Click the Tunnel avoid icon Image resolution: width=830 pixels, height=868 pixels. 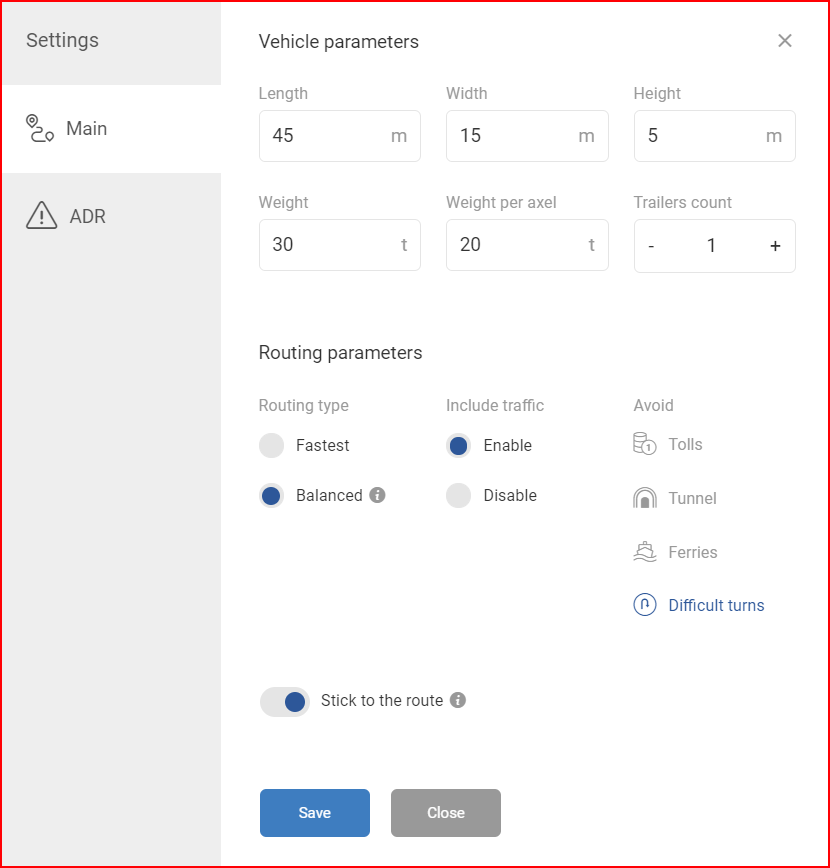point(645,498)
